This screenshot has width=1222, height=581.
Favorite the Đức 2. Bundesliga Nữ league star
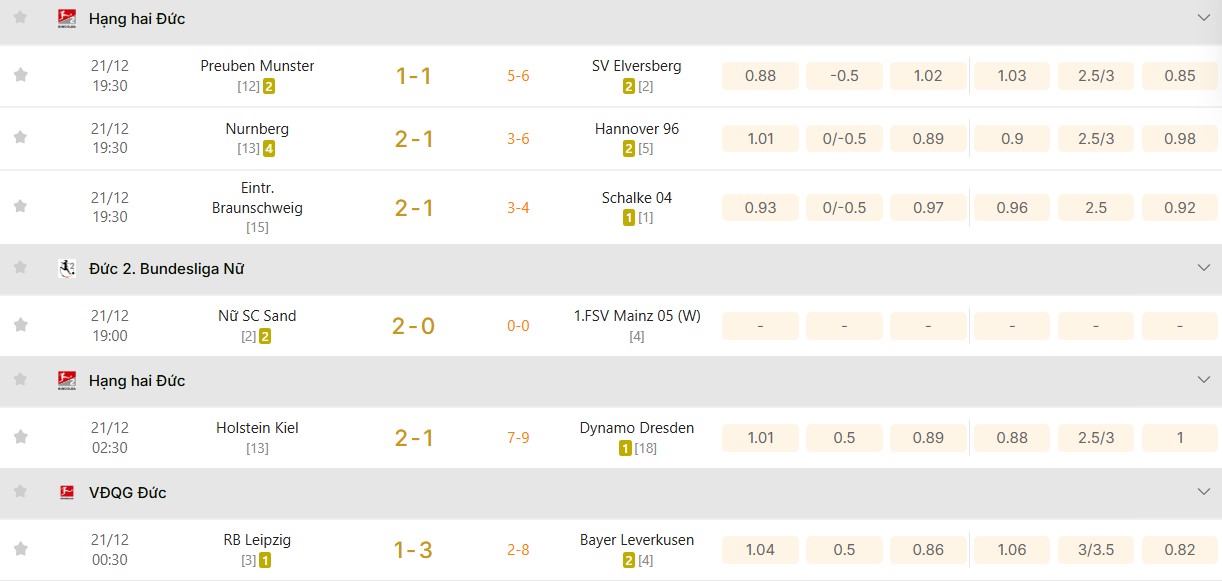(x=21, y=268)
